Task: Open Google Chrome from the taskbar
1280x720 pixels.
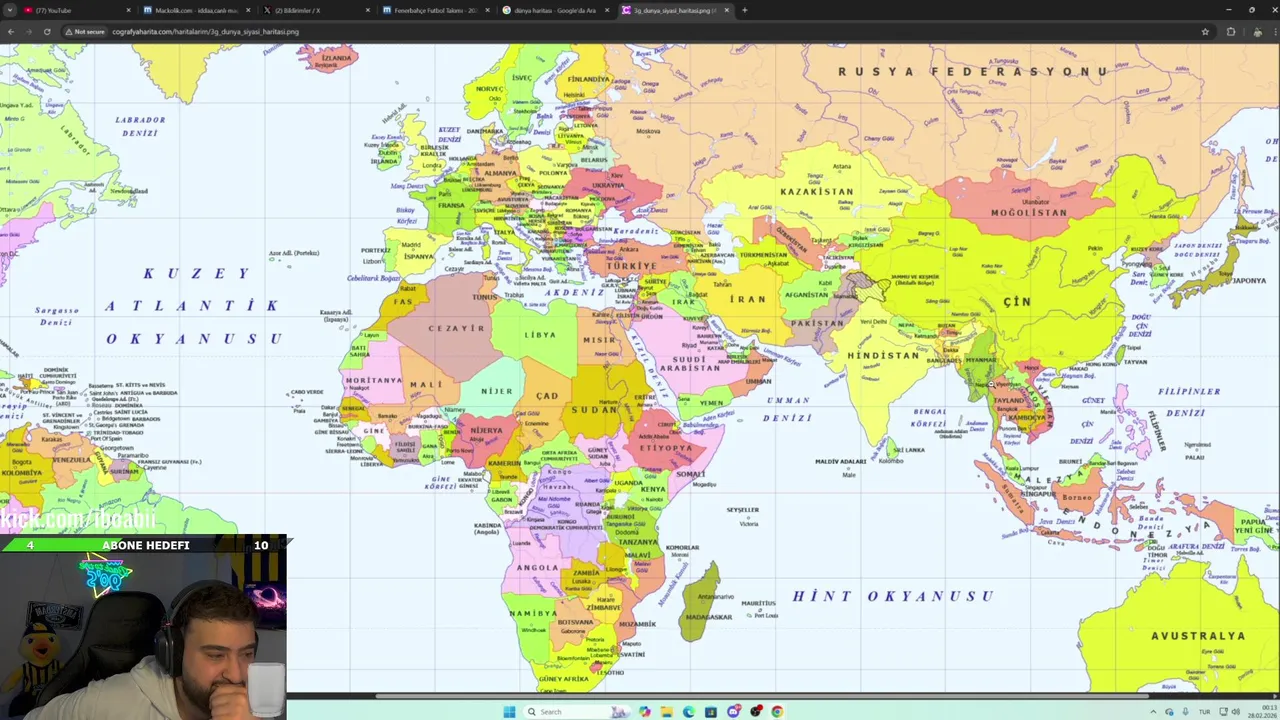Action: (x=777, y=712)
